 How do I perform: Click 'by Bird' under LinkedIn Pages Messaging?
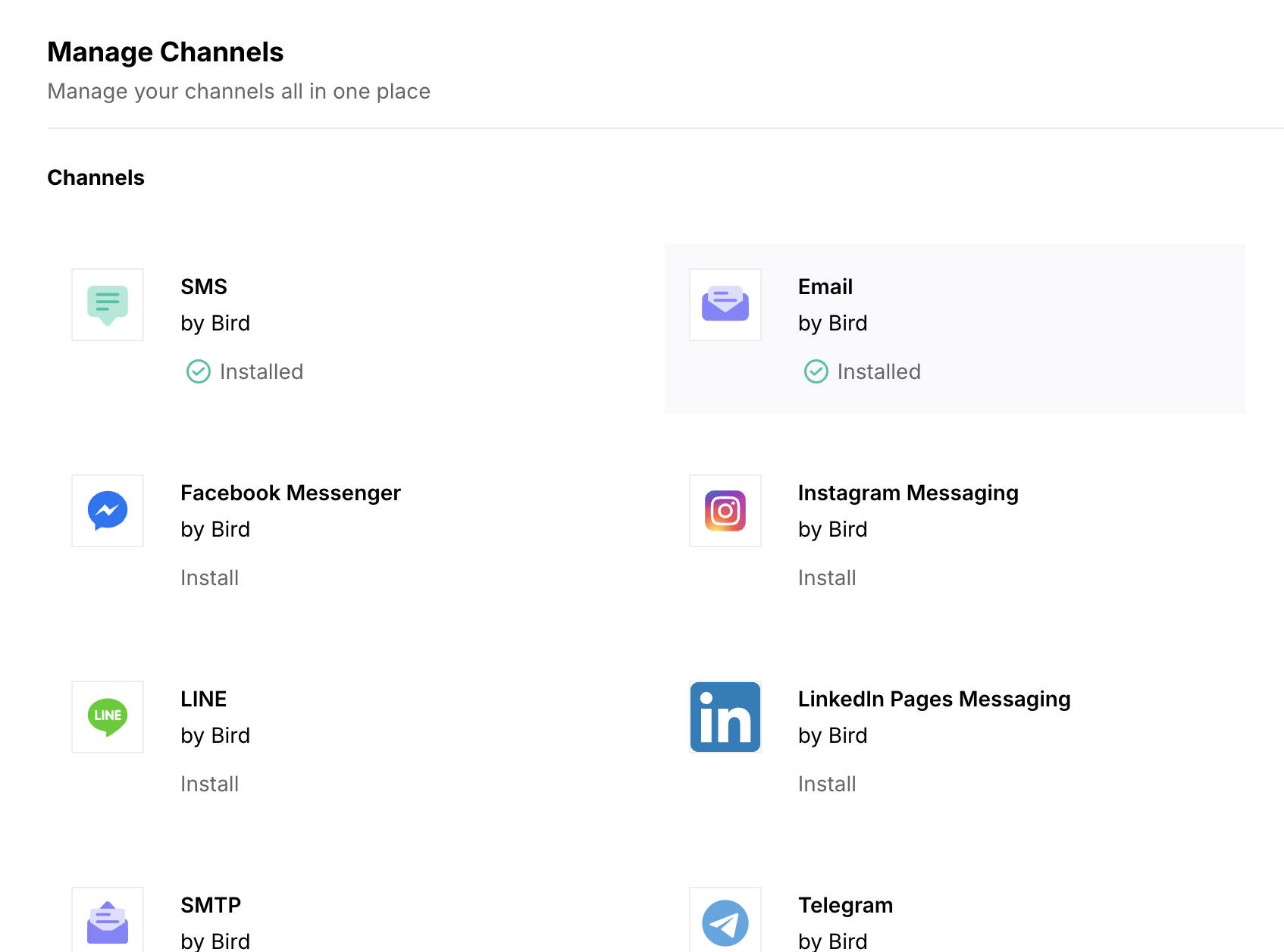[x=833, y=735]
